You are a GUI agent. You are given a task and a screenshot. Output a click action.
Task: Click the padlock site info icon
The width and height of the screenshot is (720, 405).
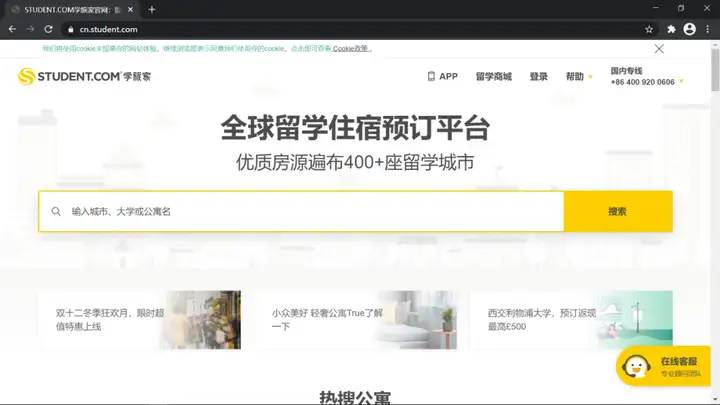tap(70, 29)
